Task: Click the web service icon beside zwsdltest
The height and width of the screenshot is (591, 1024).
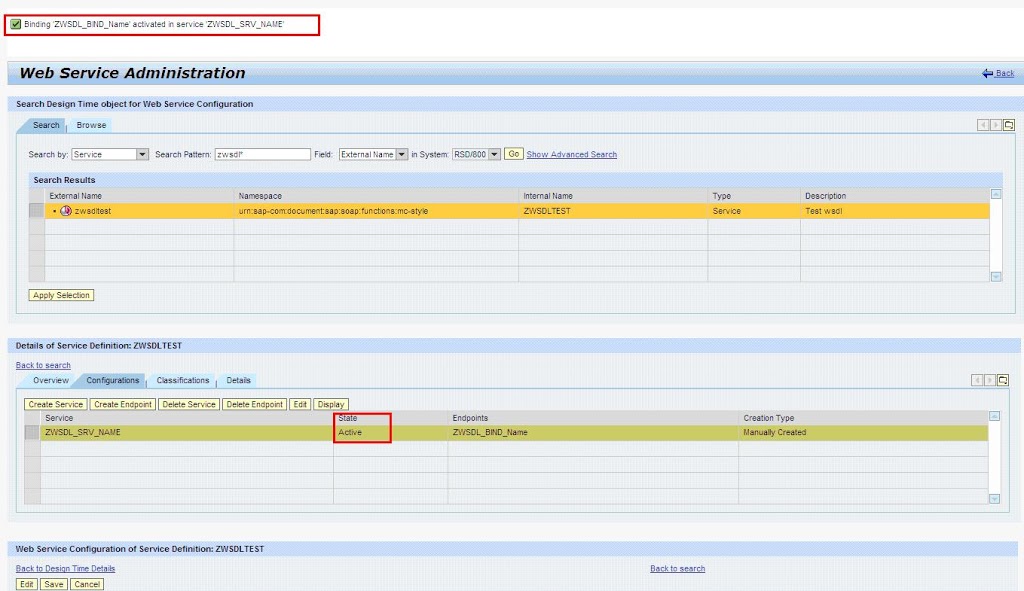Action: [x=65, y=212]
